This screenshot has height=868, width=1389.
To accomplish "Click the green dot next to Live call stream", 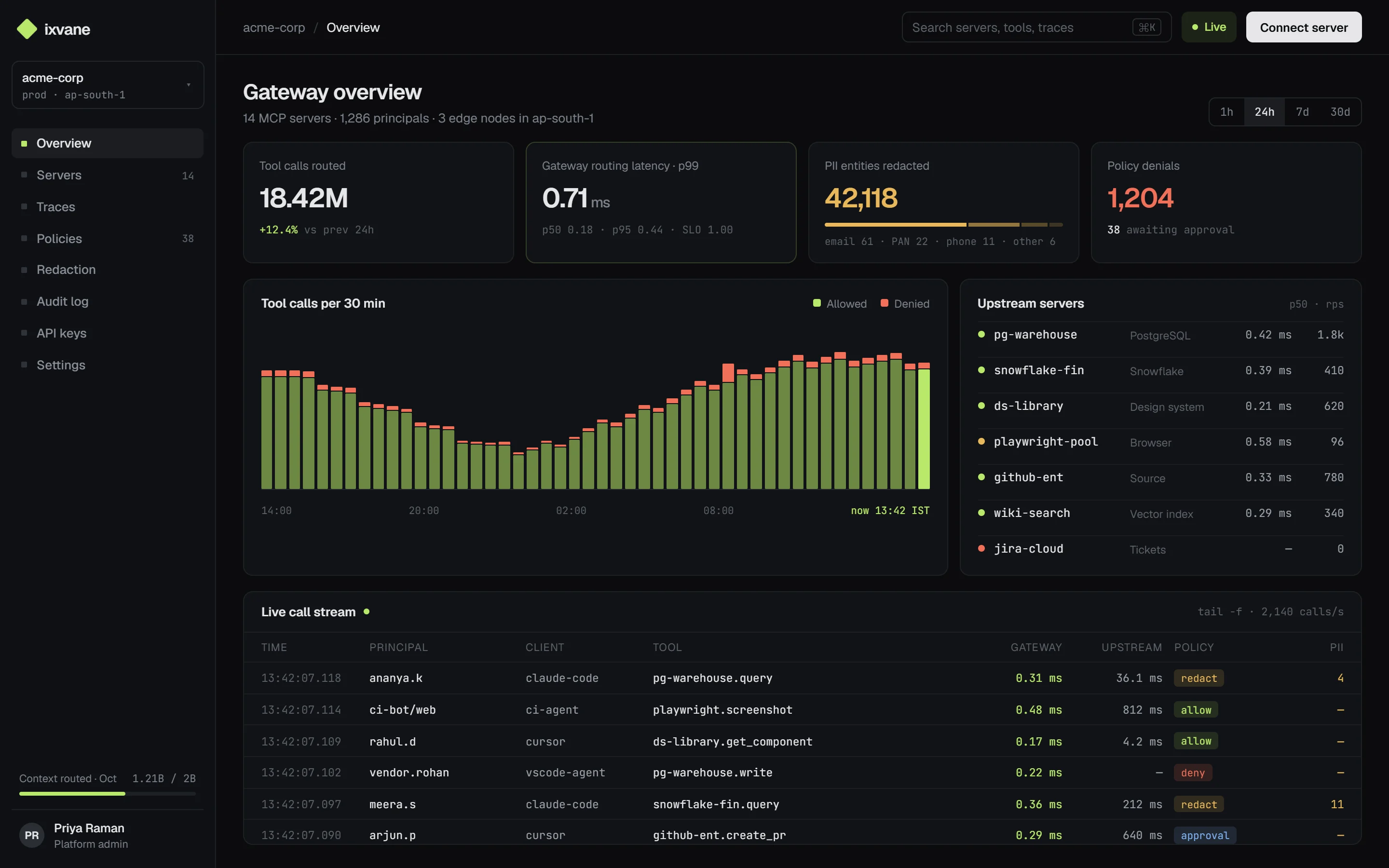I will click(x=367, y=611).
